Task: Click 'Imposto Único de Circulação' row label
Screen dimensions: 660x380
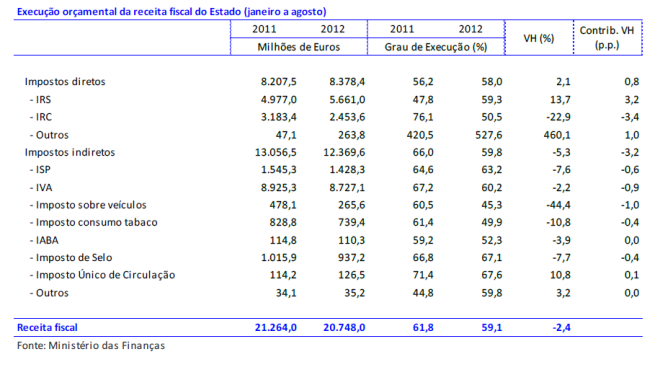Action: [x=105, y=275]
